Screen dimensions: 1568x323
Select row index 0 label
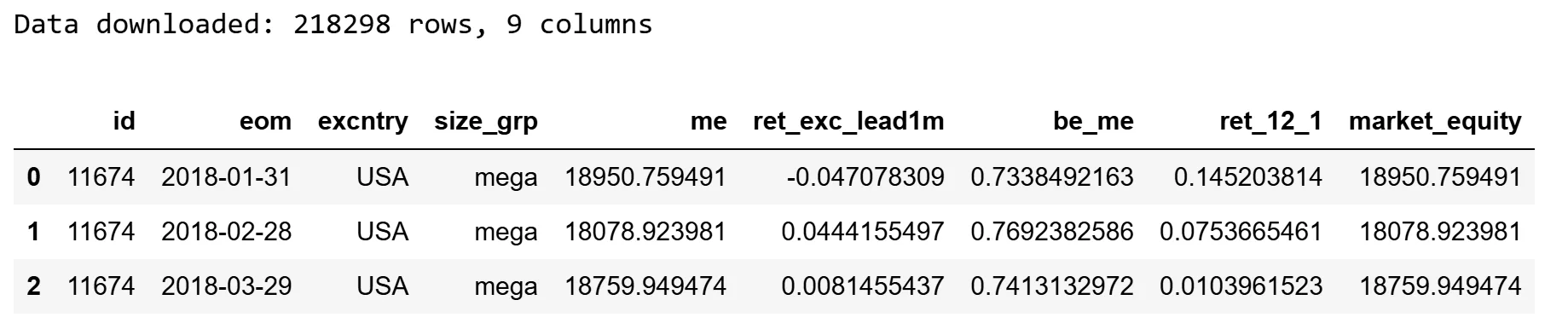(33, 177)
